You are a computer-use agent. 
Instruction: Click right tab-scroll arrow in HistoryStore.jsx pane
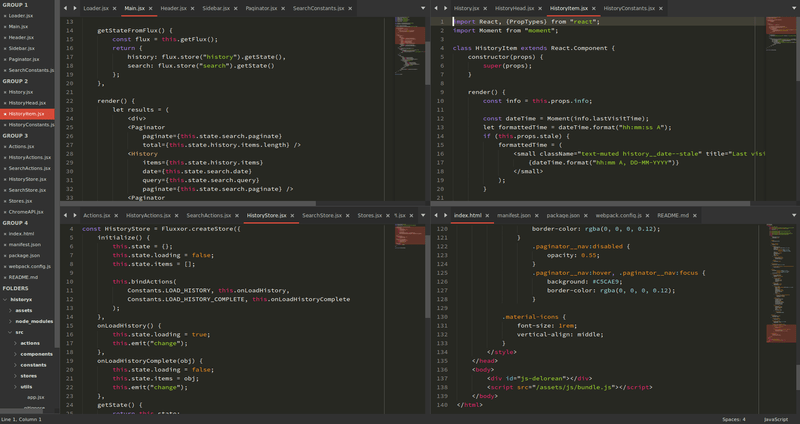coord(77,215)
